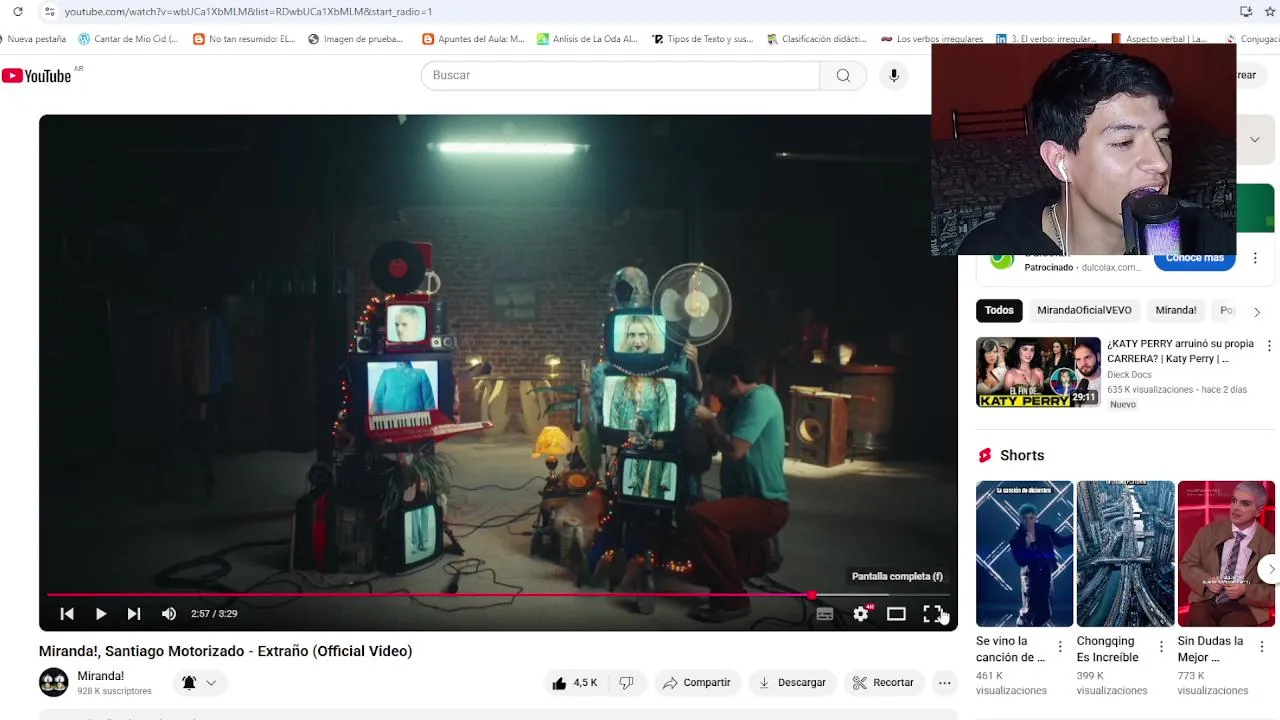Open the 'Cantar de Mio Cid' bookmark
1280x720 pixels.
[128, 39]
